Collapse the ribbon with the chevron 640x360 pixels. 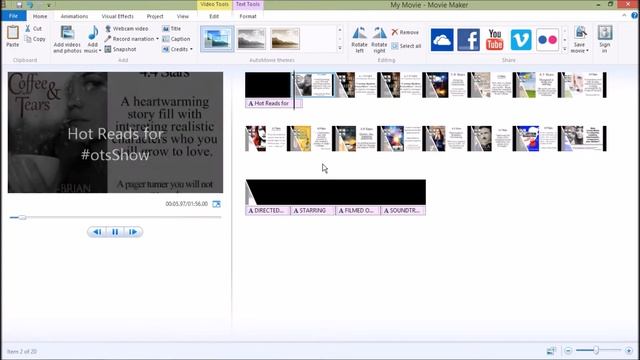[x=624, y=16]
